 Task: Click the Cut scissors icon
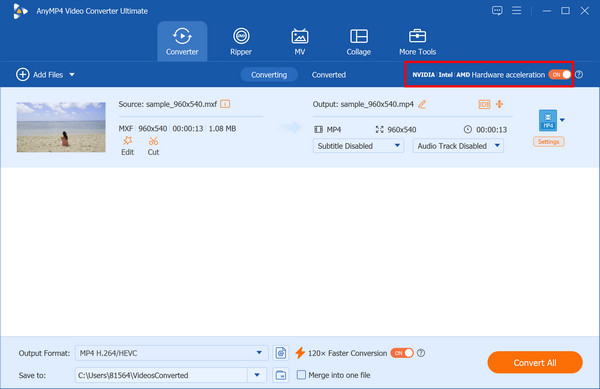pos(153,141)
